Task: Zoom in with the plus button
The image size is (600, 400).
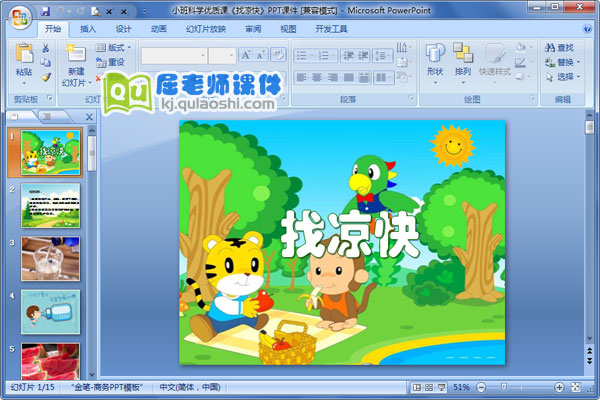Action: (x=559, y=387)
